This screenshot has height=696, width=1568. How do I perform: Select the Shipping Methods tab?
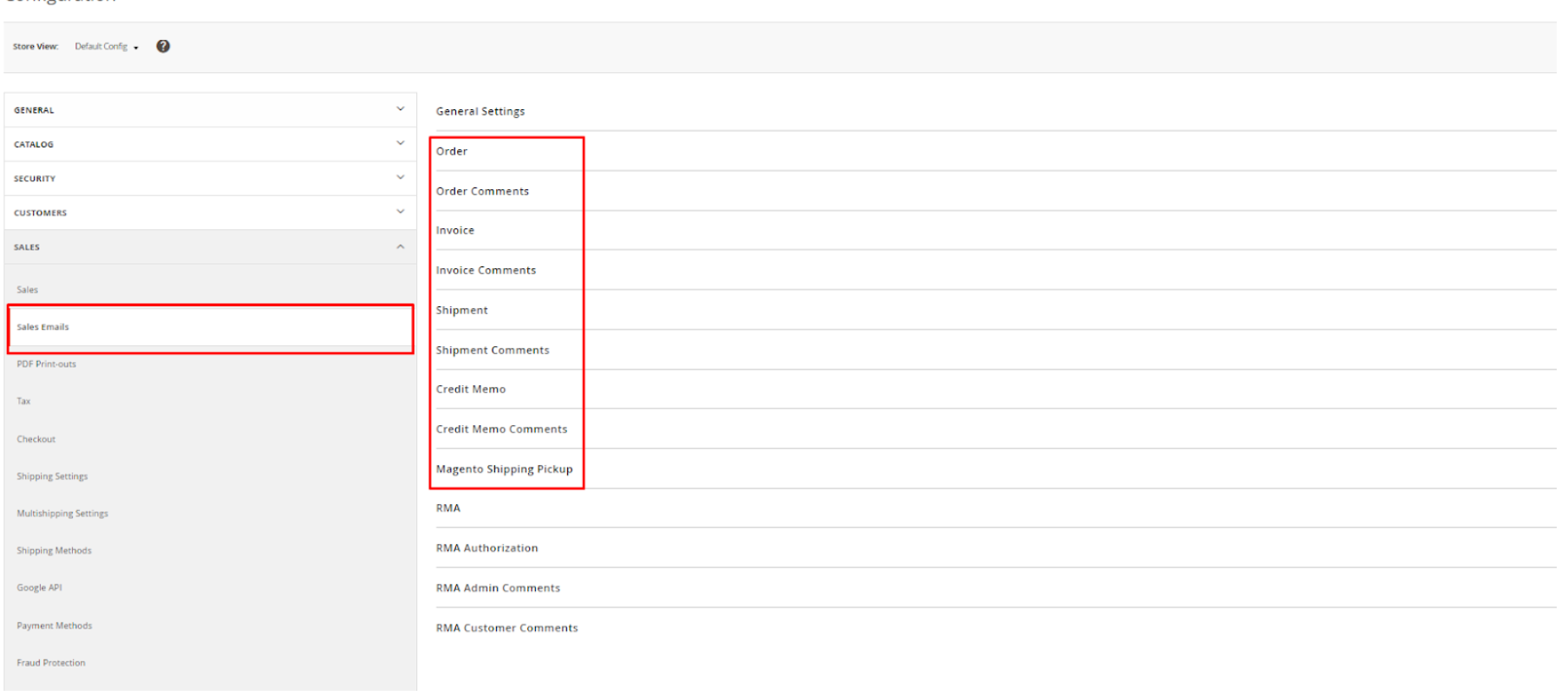(54, 551)
